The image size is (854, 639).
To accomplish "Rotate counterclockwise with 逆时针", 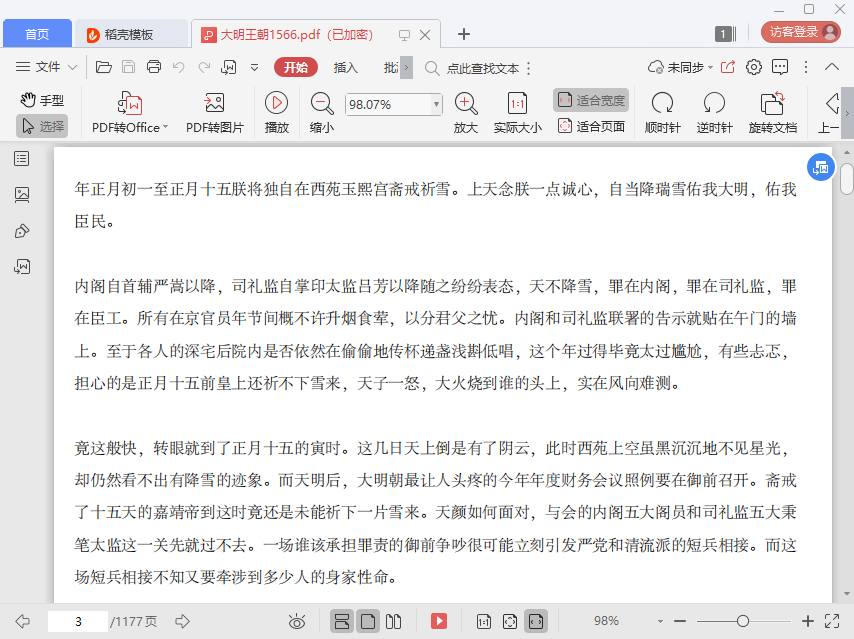I will click(715, 113).
